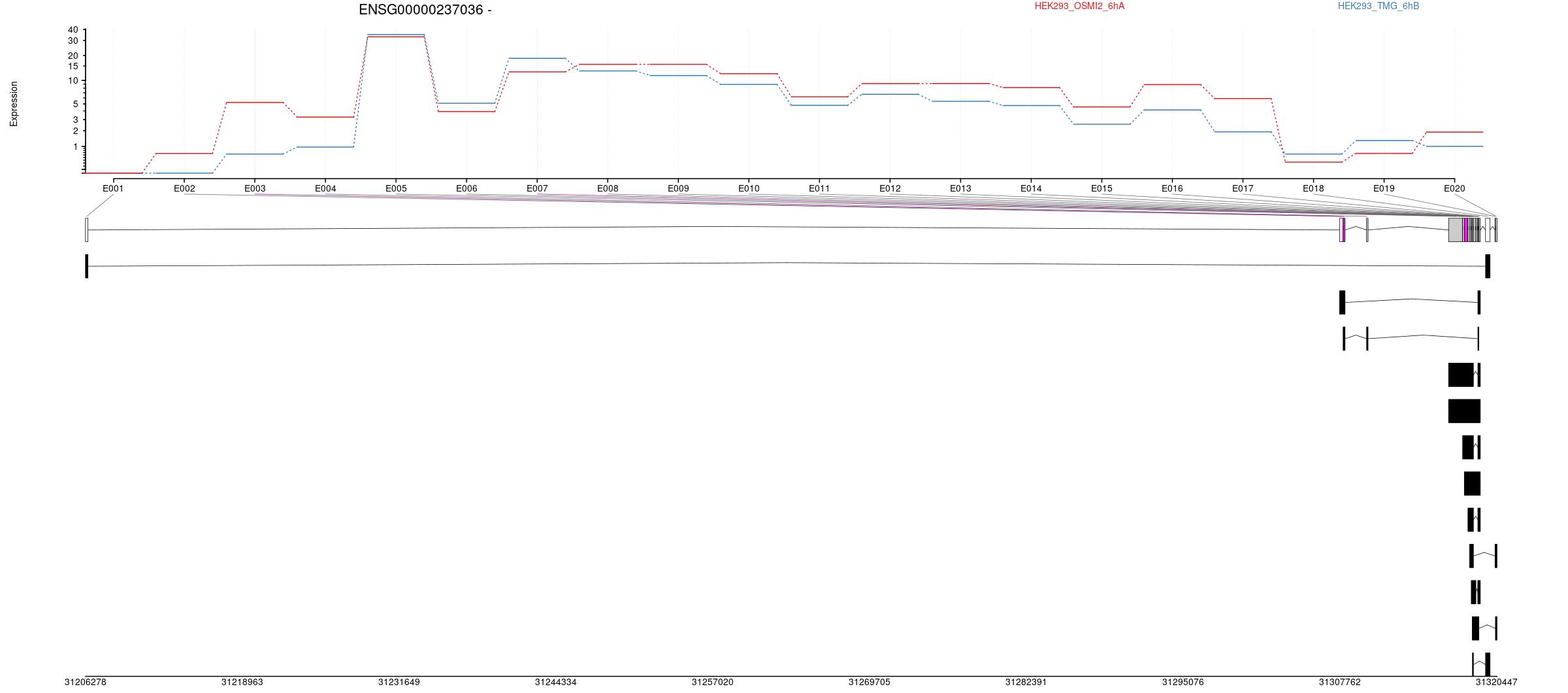The height and width of the screenshot is (693, 1568).
Task: Click exon label E016
Action: (1172, 188)
